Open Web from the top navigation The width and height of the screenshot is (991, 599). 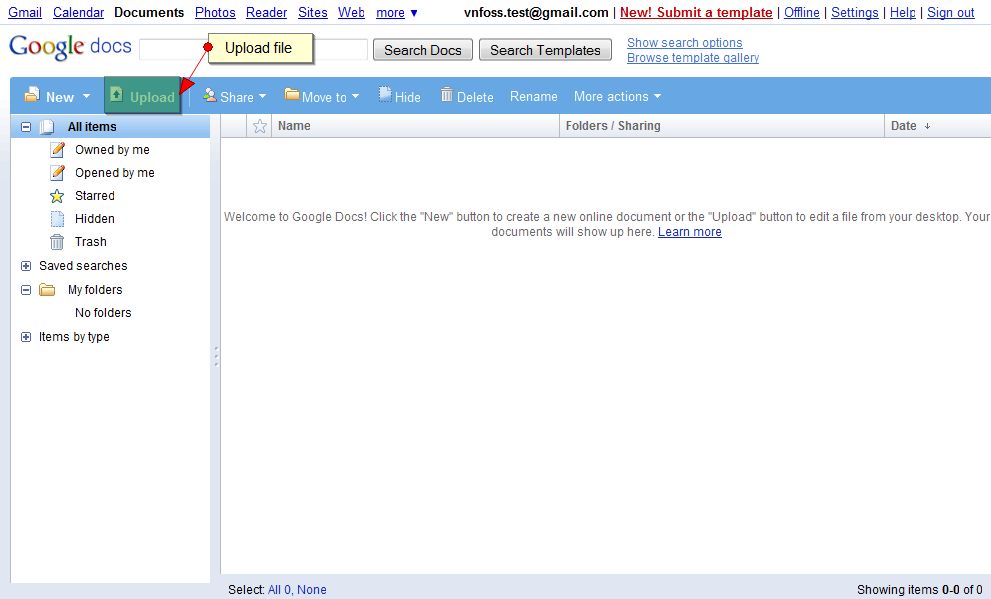[x=351, y=13]
